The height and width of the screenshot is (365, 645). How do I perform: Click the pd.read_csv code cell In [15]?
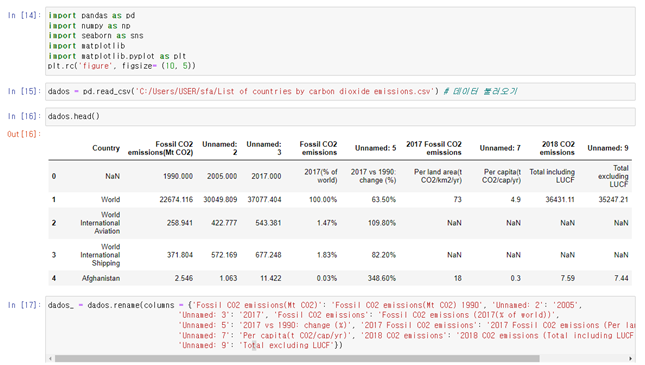pyautogui.click(x=340, y=91)
